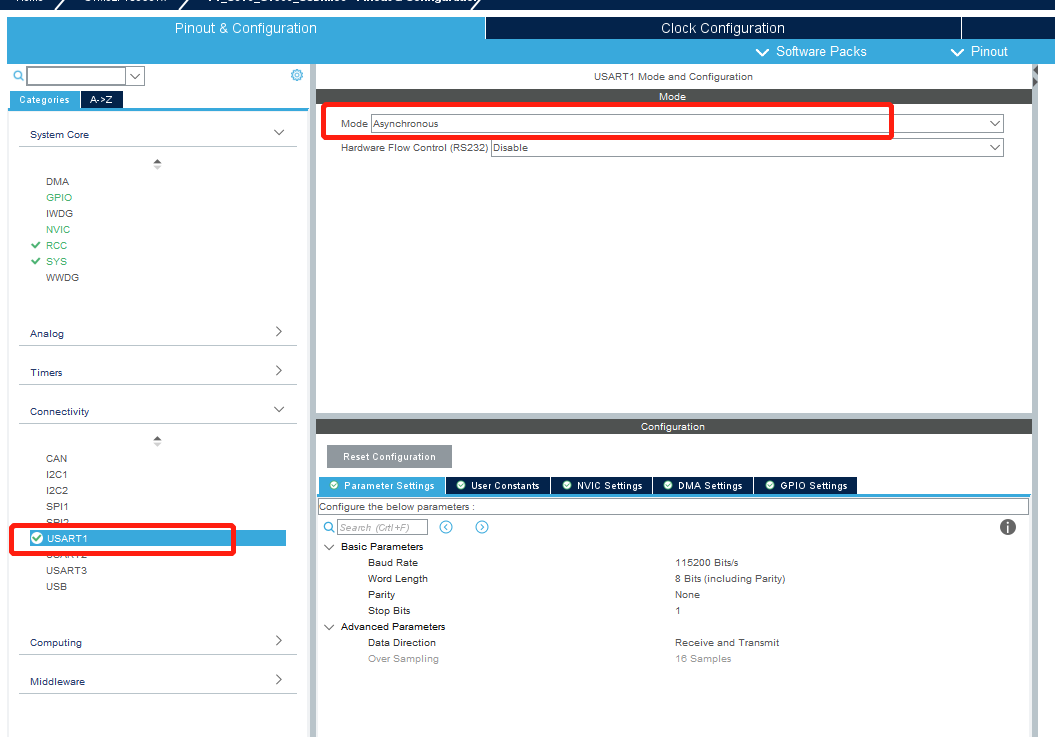Open the Parameter Settings tab
This screenshot has height=737, width=1055.
(381, 485)
